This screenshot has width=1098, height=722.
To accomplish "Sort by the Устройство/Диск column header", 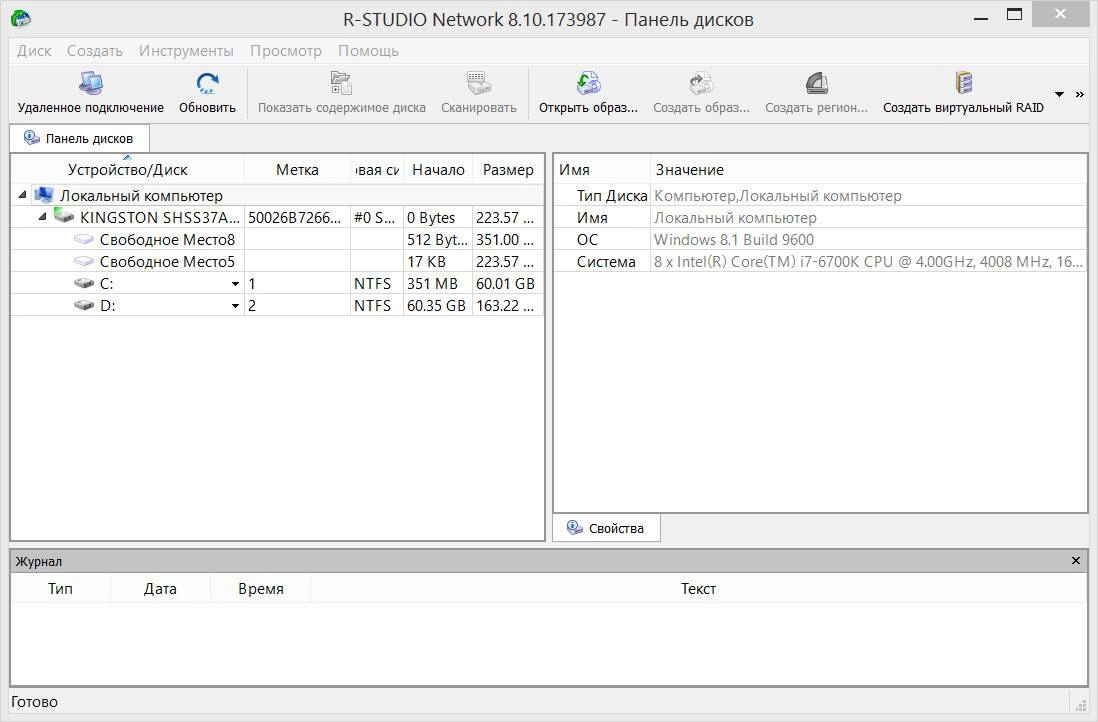I will click(x=127, y=169).
